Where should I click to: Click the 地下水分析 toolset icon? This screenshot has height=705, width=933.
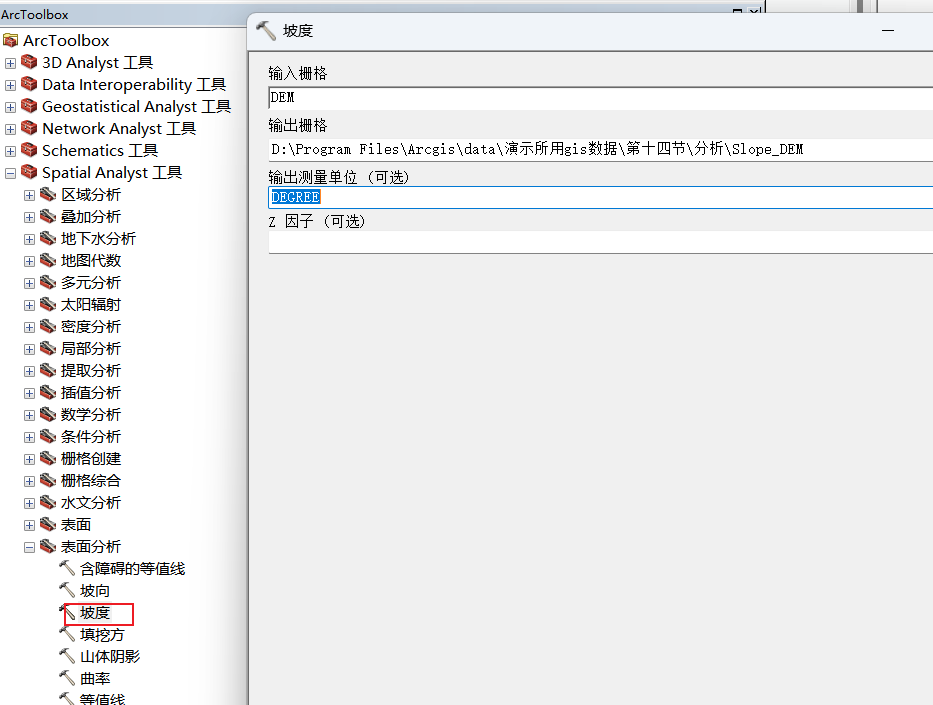[48, 239]
